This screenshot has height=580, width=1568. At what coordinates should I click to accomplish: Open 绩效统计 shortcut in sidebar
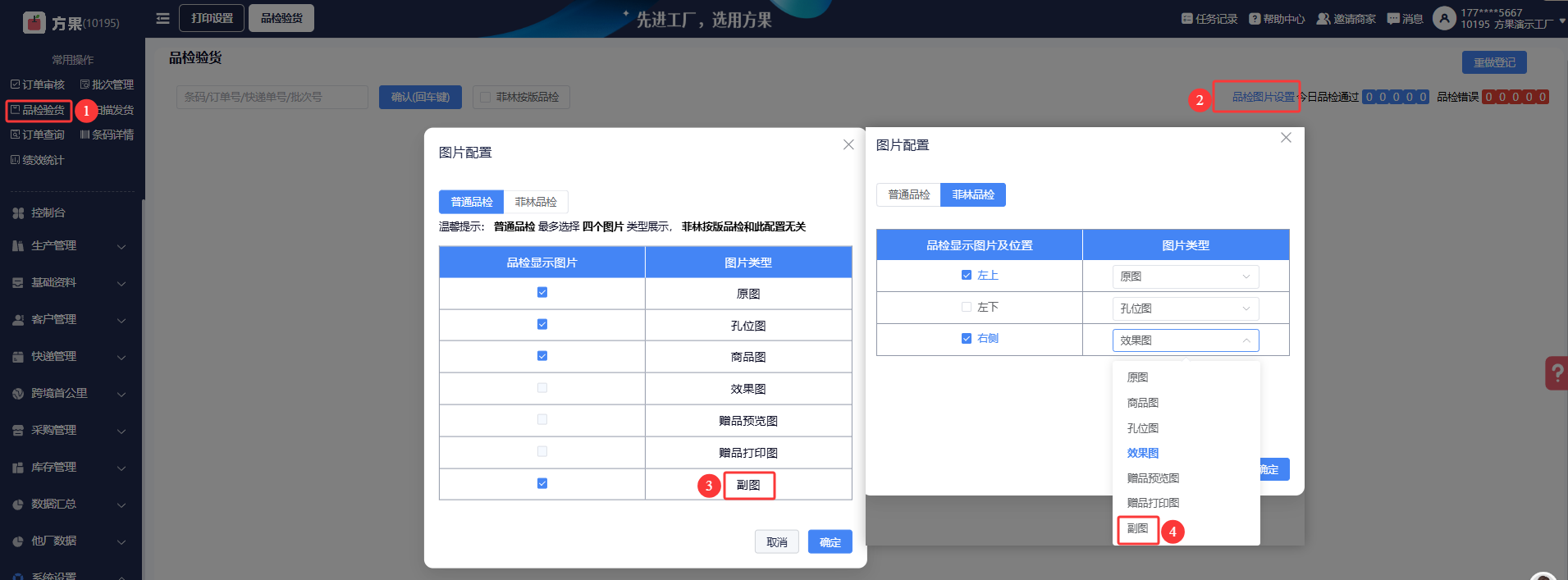(38, 160)
